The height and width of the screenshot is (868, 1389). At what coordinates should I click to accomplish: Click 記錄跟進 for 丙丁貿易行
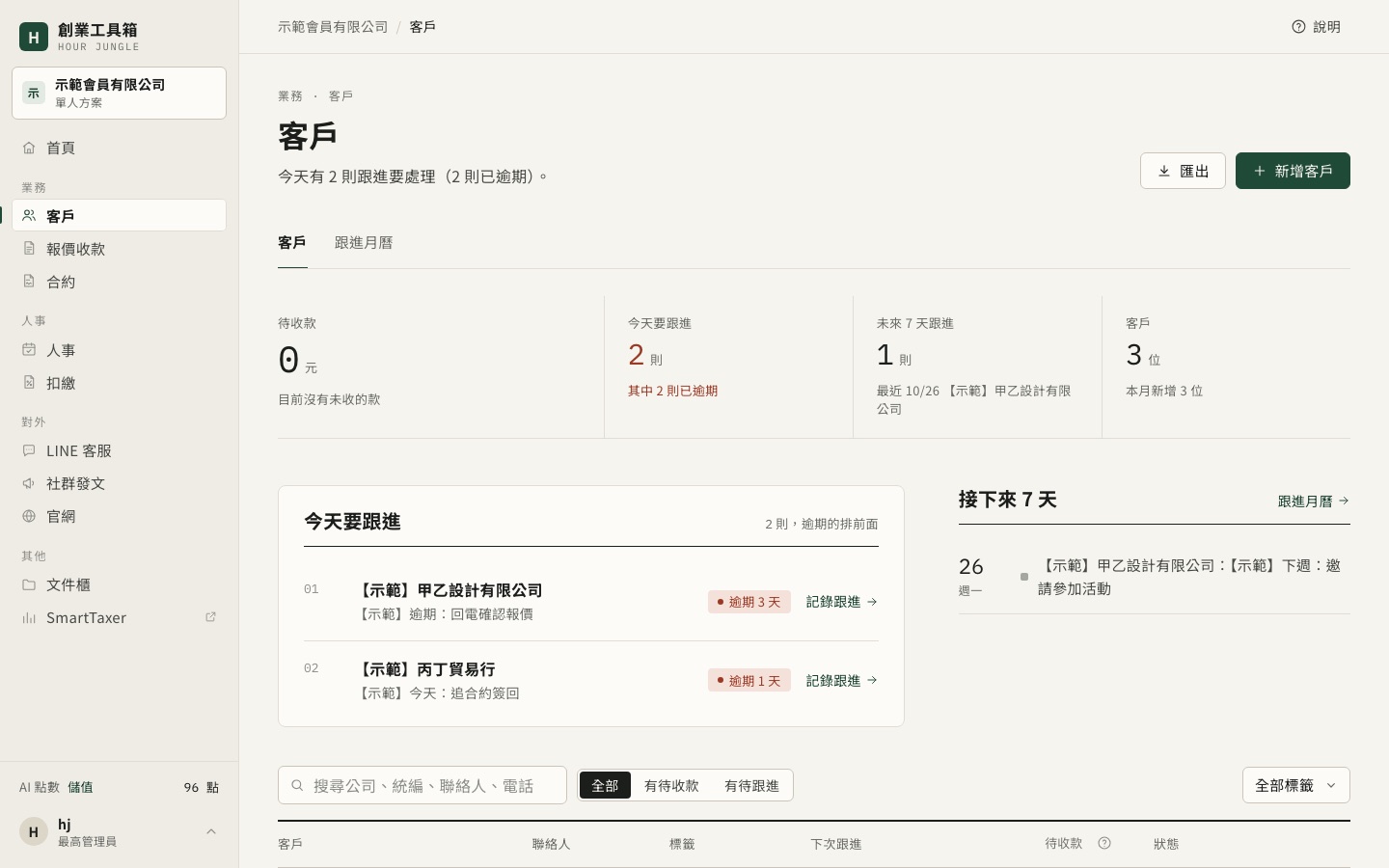coord(841,681)
